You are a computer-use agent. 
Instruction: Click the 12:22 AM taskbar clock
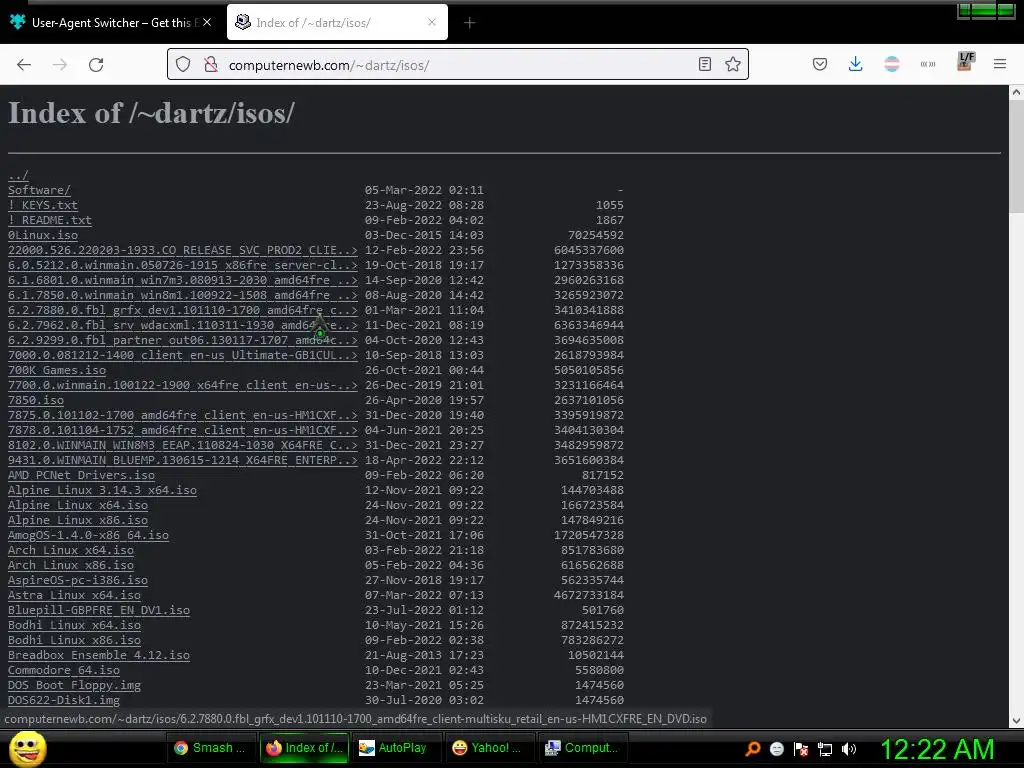[x=938, y=749]
